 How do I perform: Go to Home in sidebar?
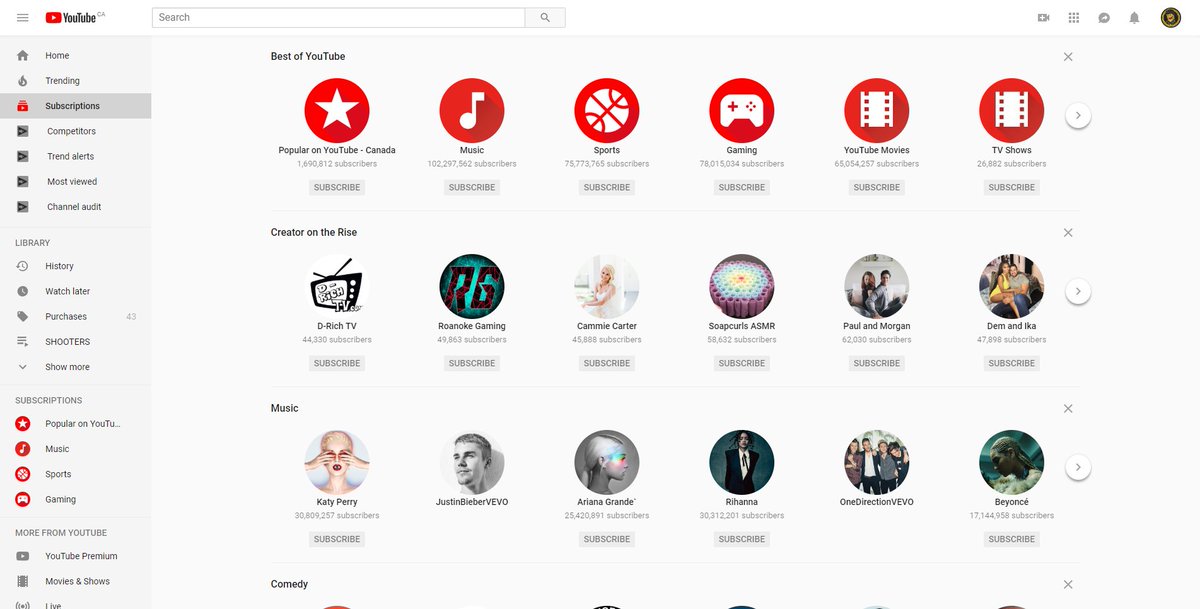click(x=76, y=55)
